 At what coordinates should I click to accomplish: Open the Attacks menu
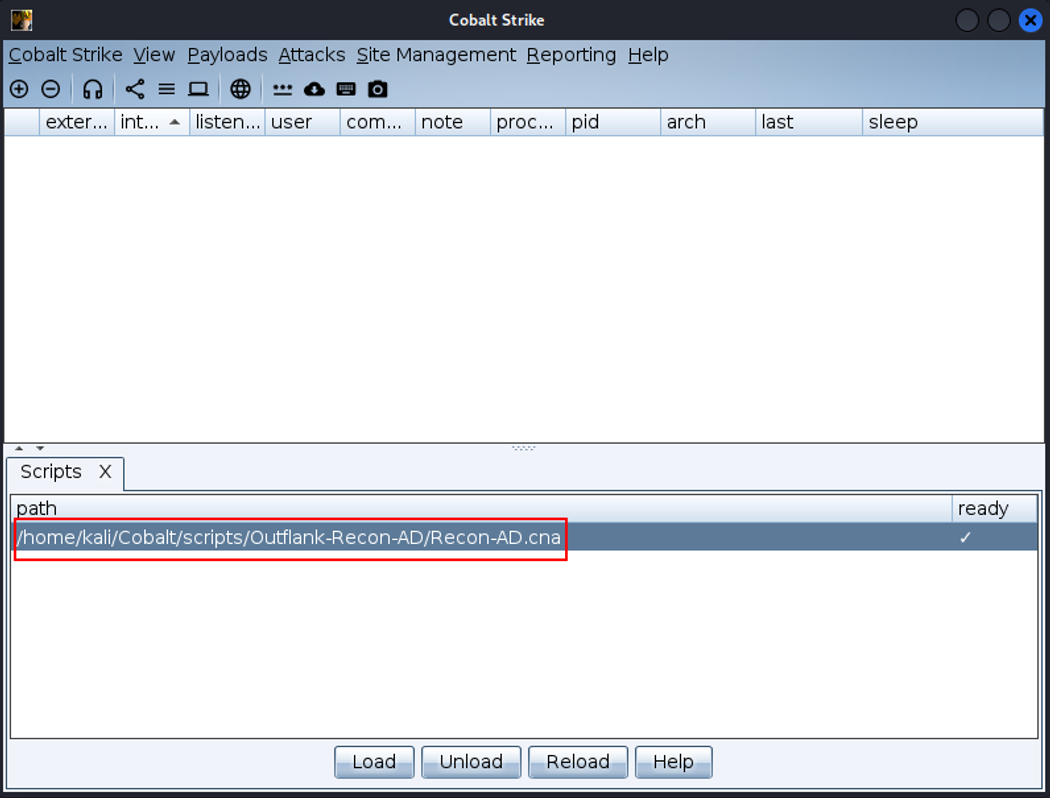312,55
